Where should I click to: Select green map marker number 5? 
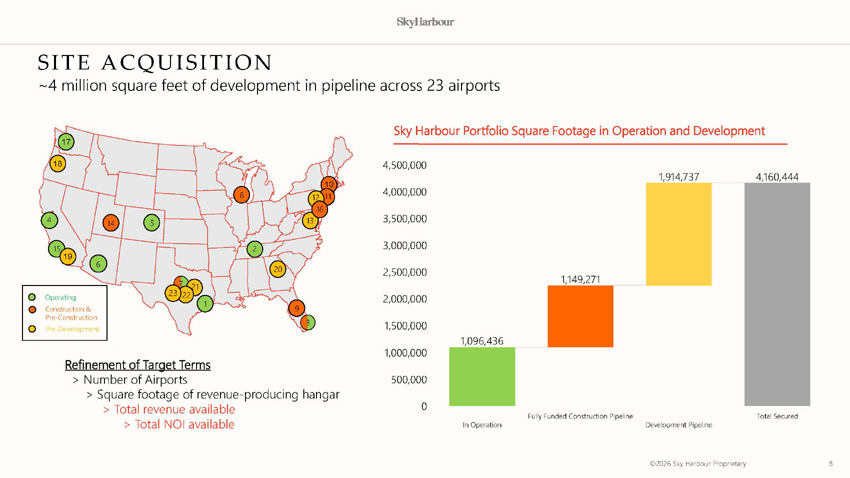pos(151,222)
